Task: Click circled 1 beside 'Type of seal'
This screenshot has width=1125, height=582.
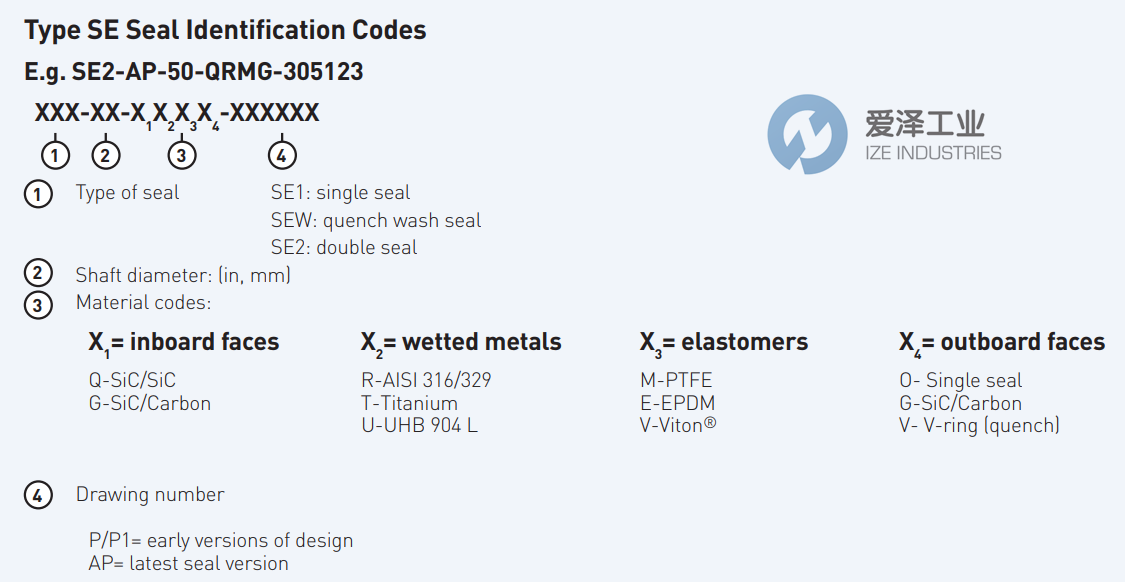Action: click(38, 194)
